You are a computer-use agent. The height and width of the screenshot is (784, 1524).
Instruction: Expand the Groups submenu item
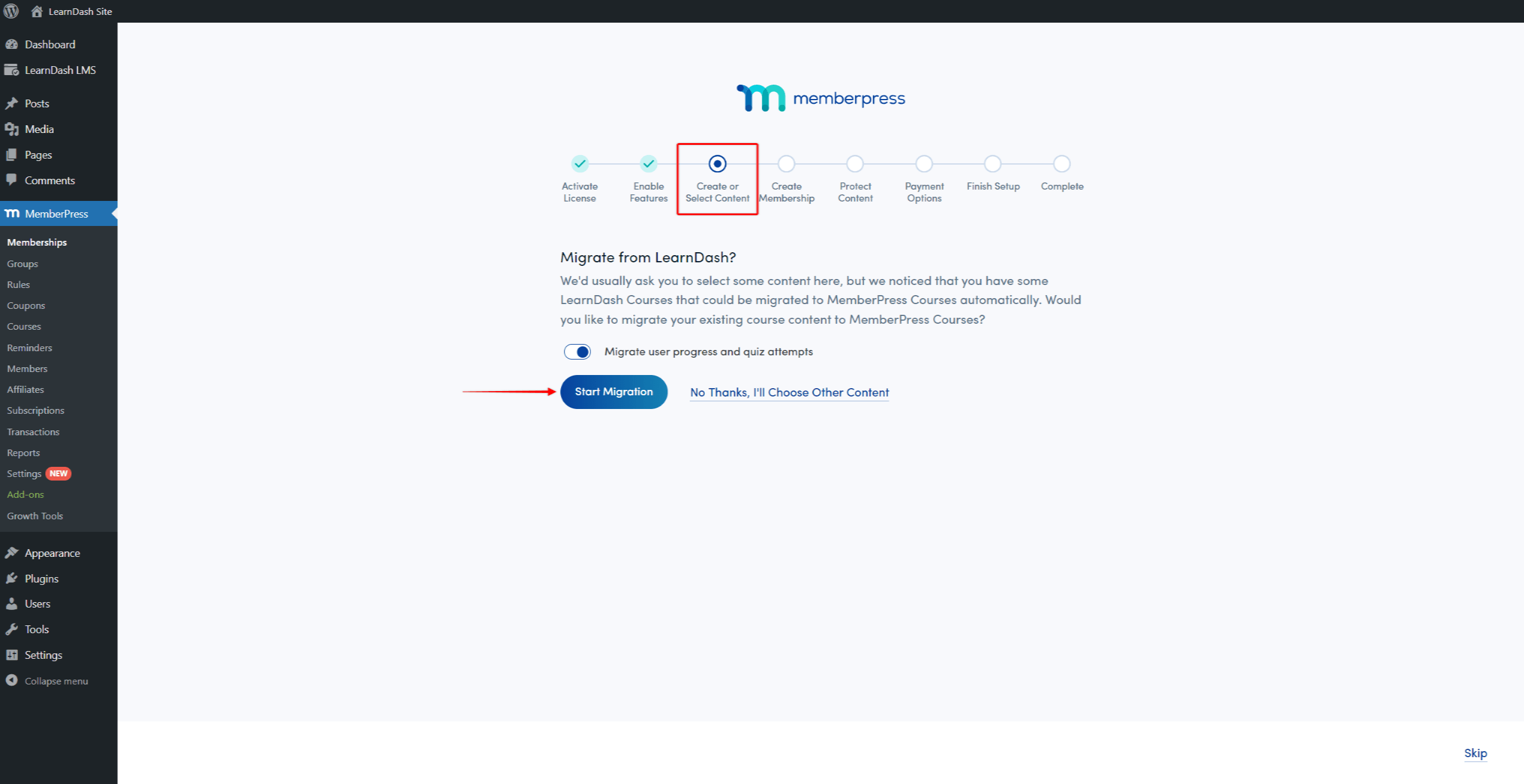click(x=22, y=263)
